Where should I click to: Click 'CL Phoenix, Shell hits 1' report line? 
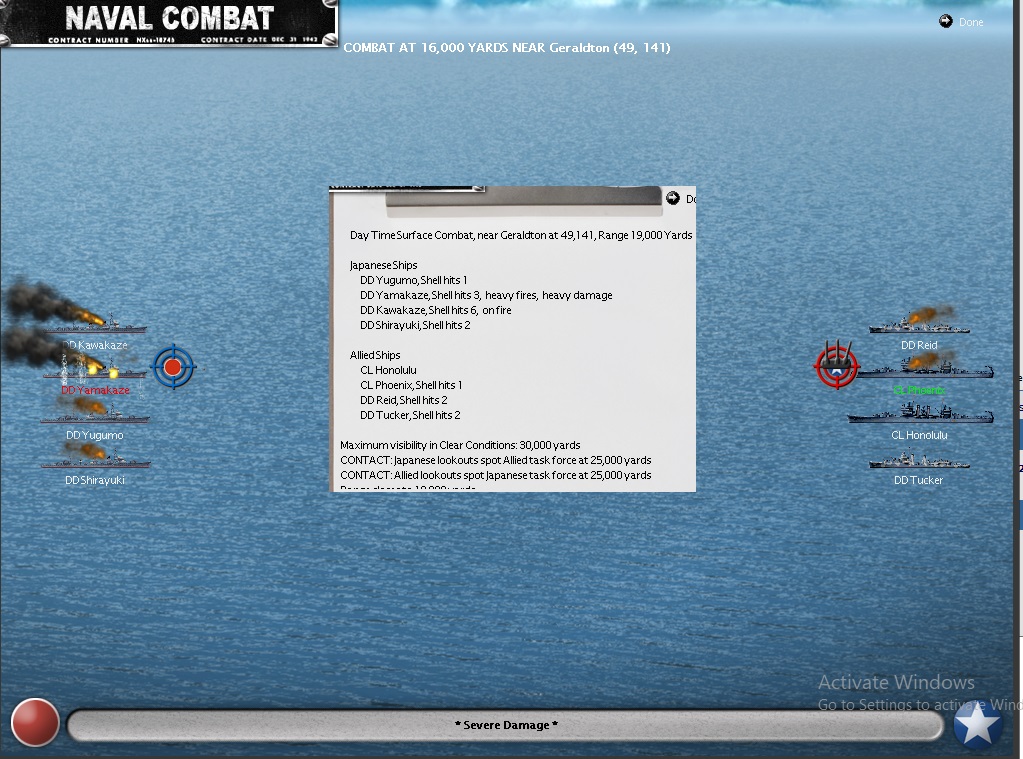(x=411, y=385)
